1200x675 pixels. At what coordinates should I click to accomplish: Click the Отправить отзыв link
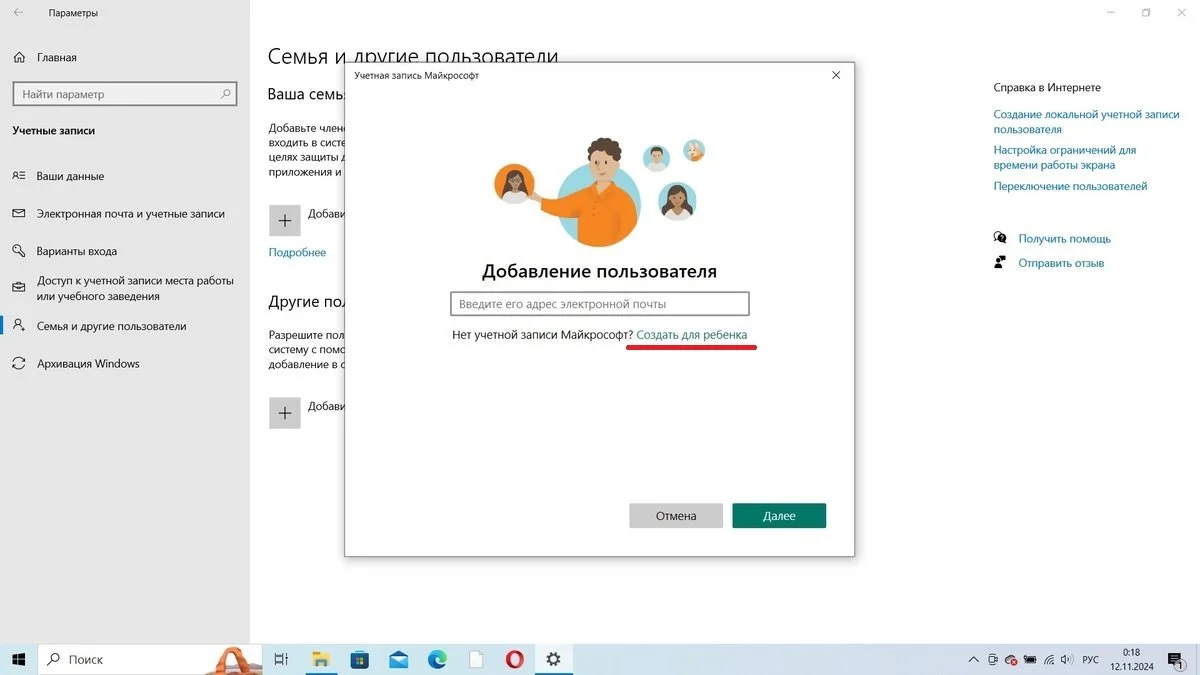1061,263
